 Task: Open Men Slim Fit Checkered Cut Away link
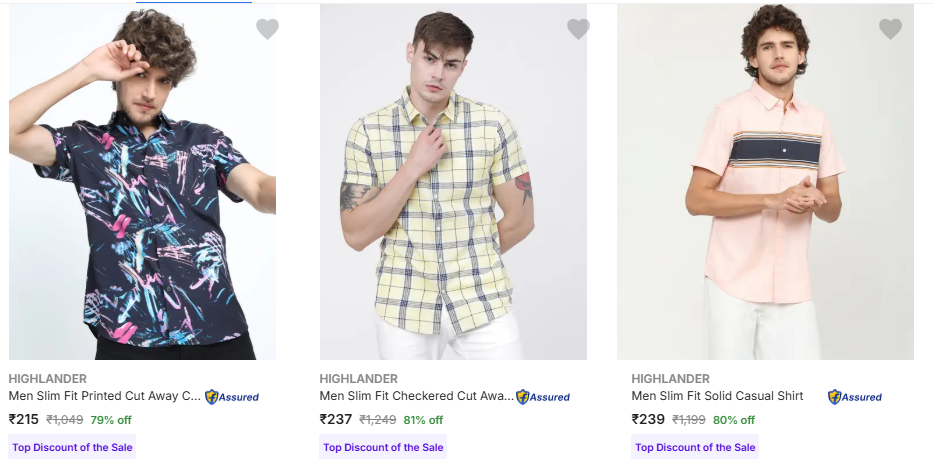click(x=415, y=396)
